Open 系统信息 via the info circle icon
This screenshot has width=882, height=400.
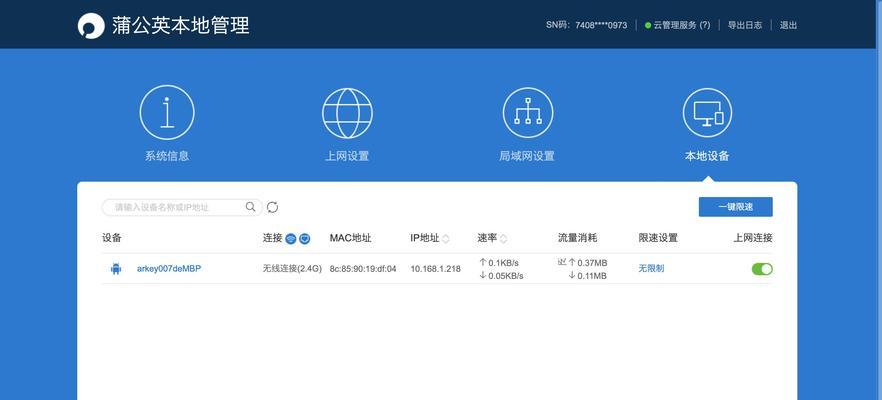(167, 113)
